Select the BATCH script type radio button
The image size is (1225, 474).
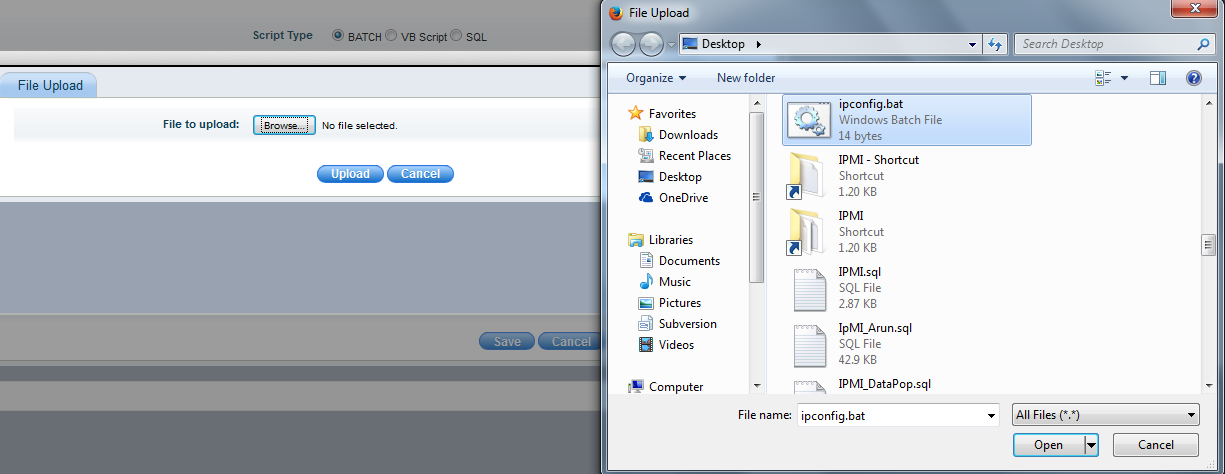(x=337, y=36)
